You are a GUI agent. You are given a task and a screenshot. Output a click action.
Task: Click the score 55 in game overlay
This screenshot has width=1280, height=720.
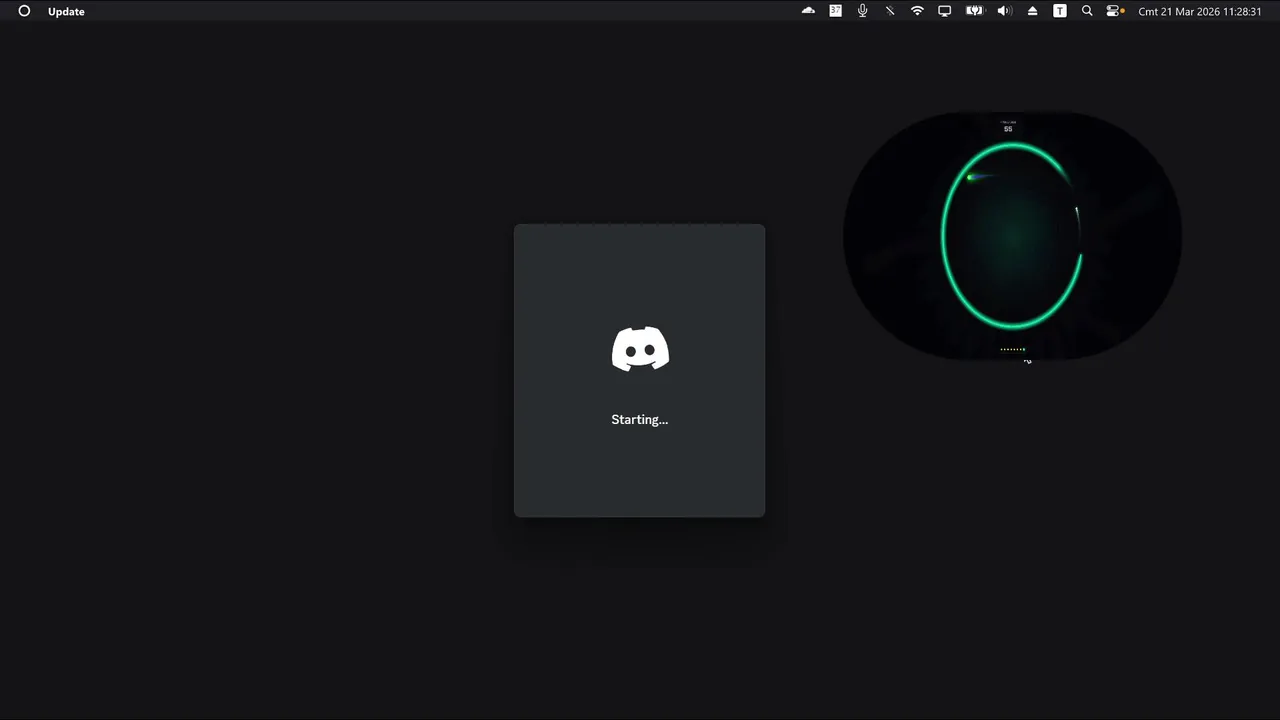point(1008,129)
